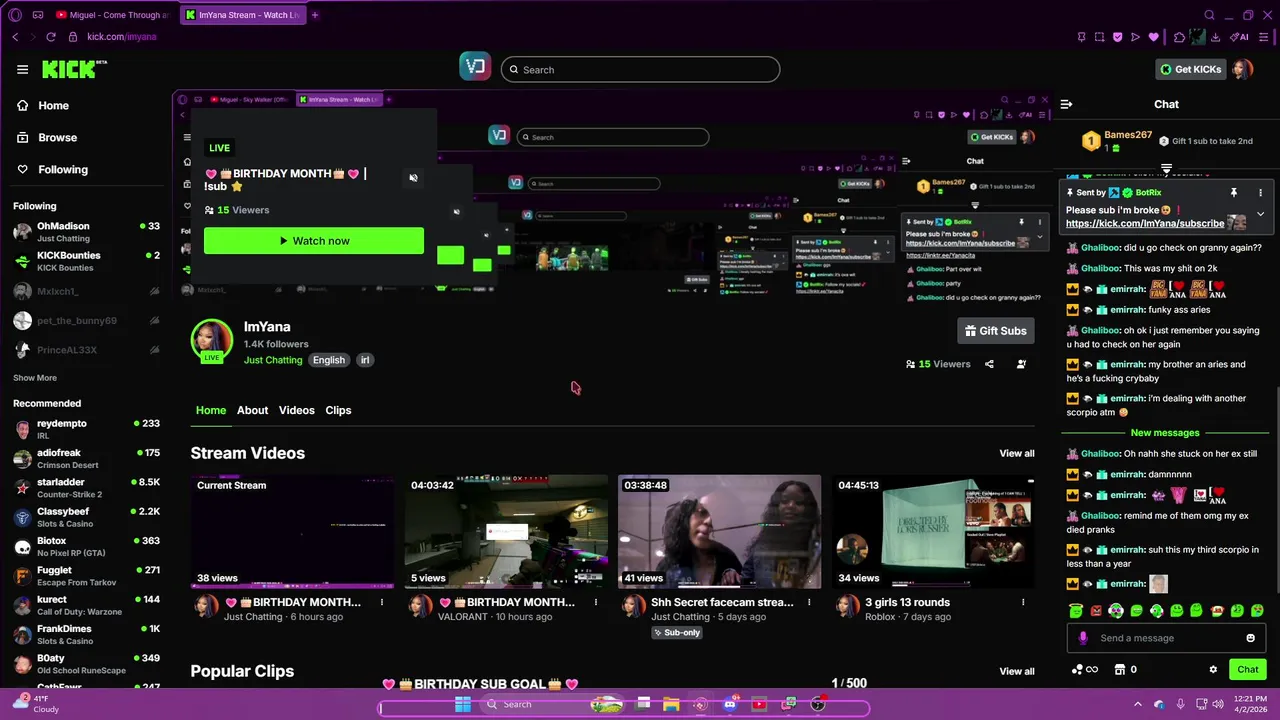The width and height of the screenshot is (1280, 720).
Task: Open the user profile avatar menu
Action: coord(1242,69)
